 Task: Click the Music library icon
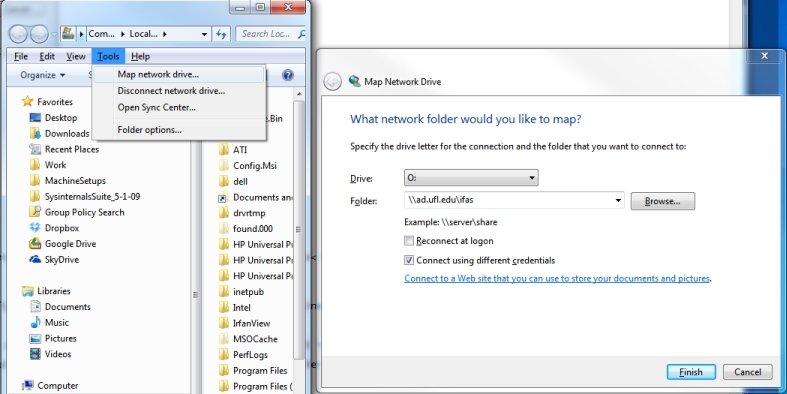point(35,323)
